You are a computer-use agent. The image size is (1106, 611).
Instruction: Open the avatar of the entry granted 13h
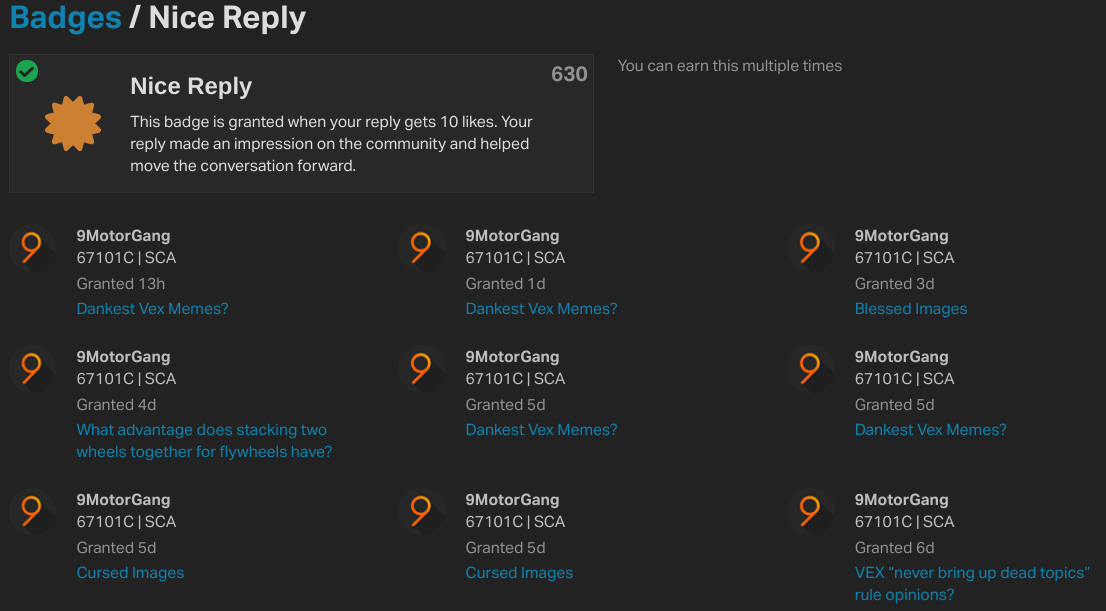pos(32,248)
